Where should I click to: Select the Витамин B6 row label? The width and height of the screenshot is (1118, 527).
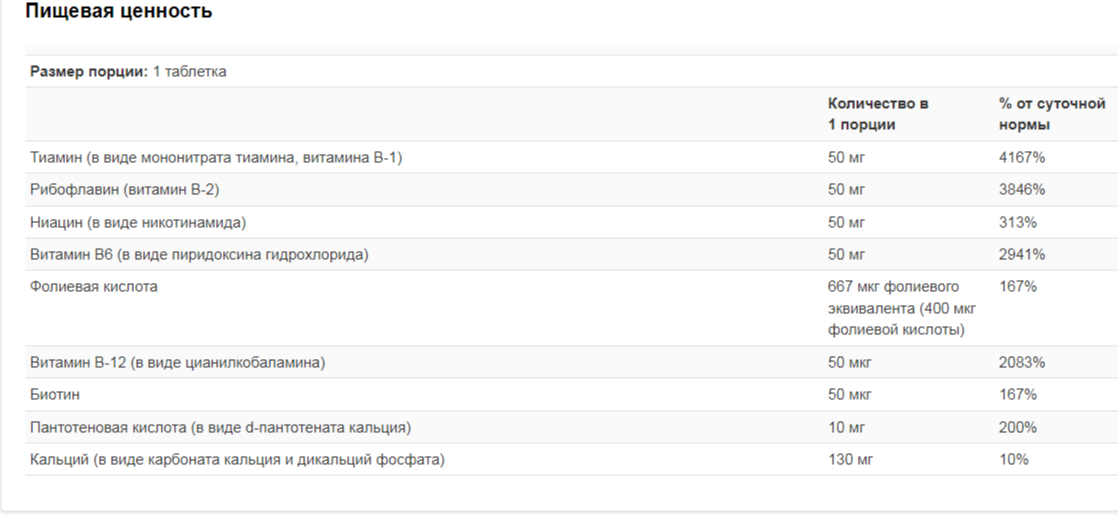(x=199, y=255)
